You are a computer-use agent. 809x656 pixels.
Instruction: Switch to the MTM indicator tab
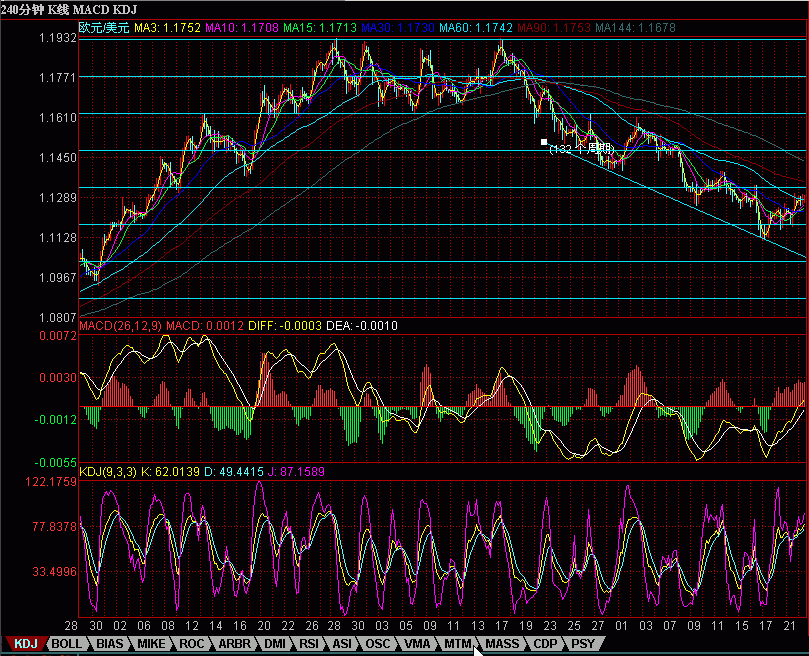458,644
